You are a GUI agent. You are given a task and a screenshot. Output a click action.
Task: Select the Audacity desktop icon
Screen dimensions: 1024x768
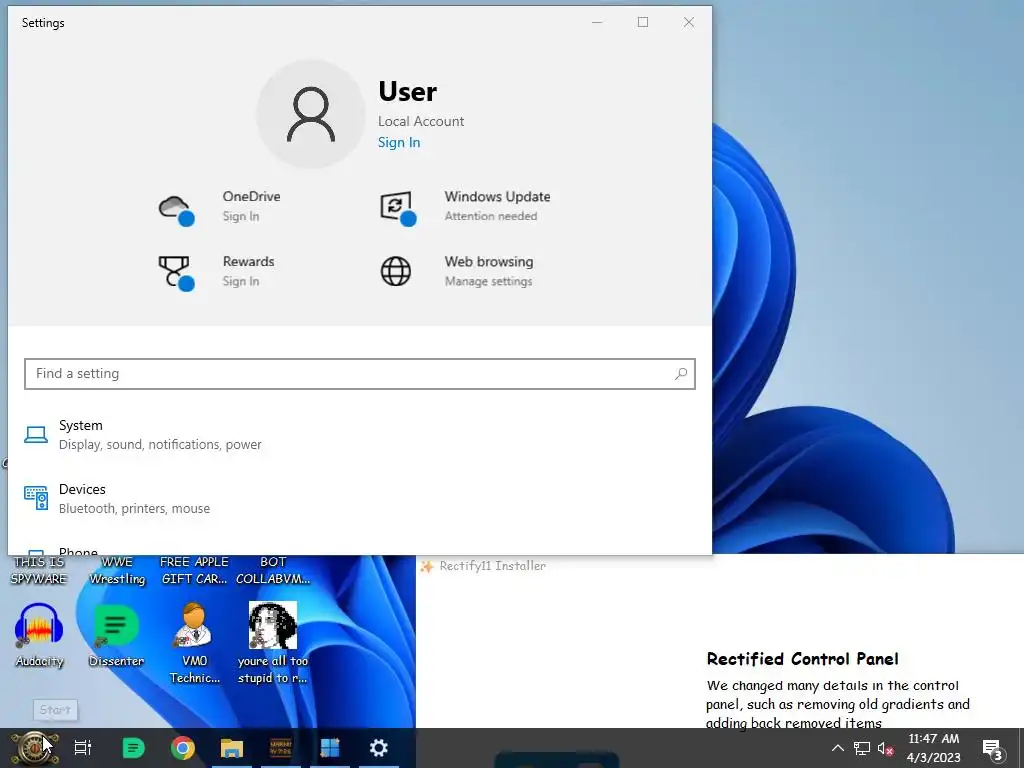(x=39, y=634)
